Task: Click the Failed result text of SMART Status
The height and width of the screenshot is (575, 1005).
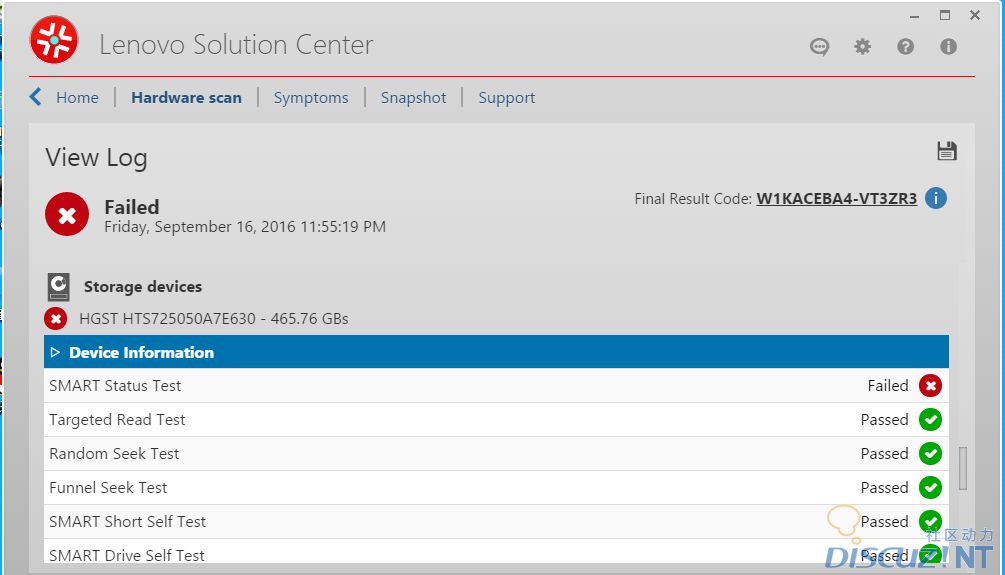Action: pyautogui.click(x=888, y=385)
